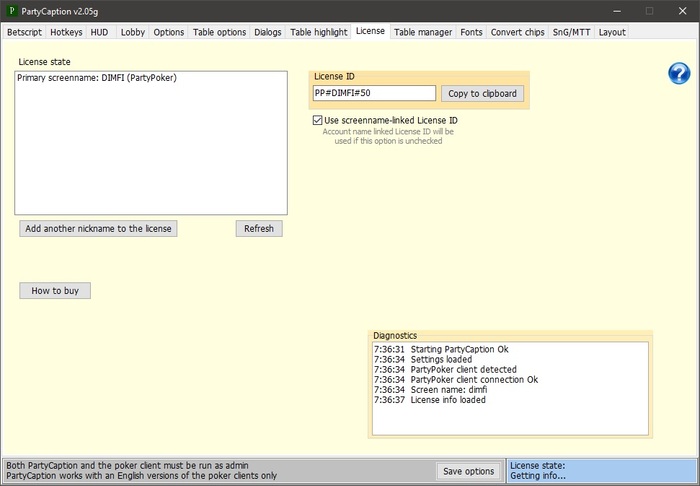The width and height of the screenshot is (700, 486).
Task: Click the run as admin status bar message
Action: [127, 465]
